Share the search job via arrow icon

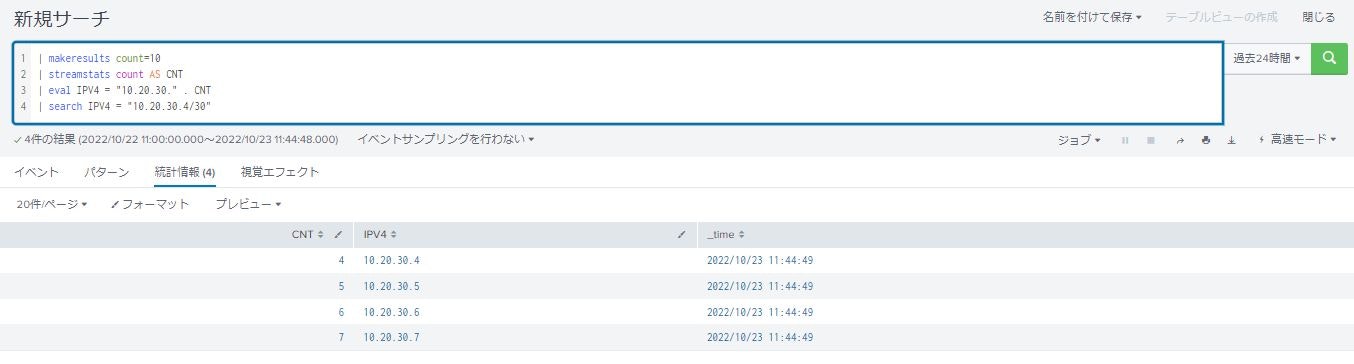pyautogui.click(x=1180, y=140)
